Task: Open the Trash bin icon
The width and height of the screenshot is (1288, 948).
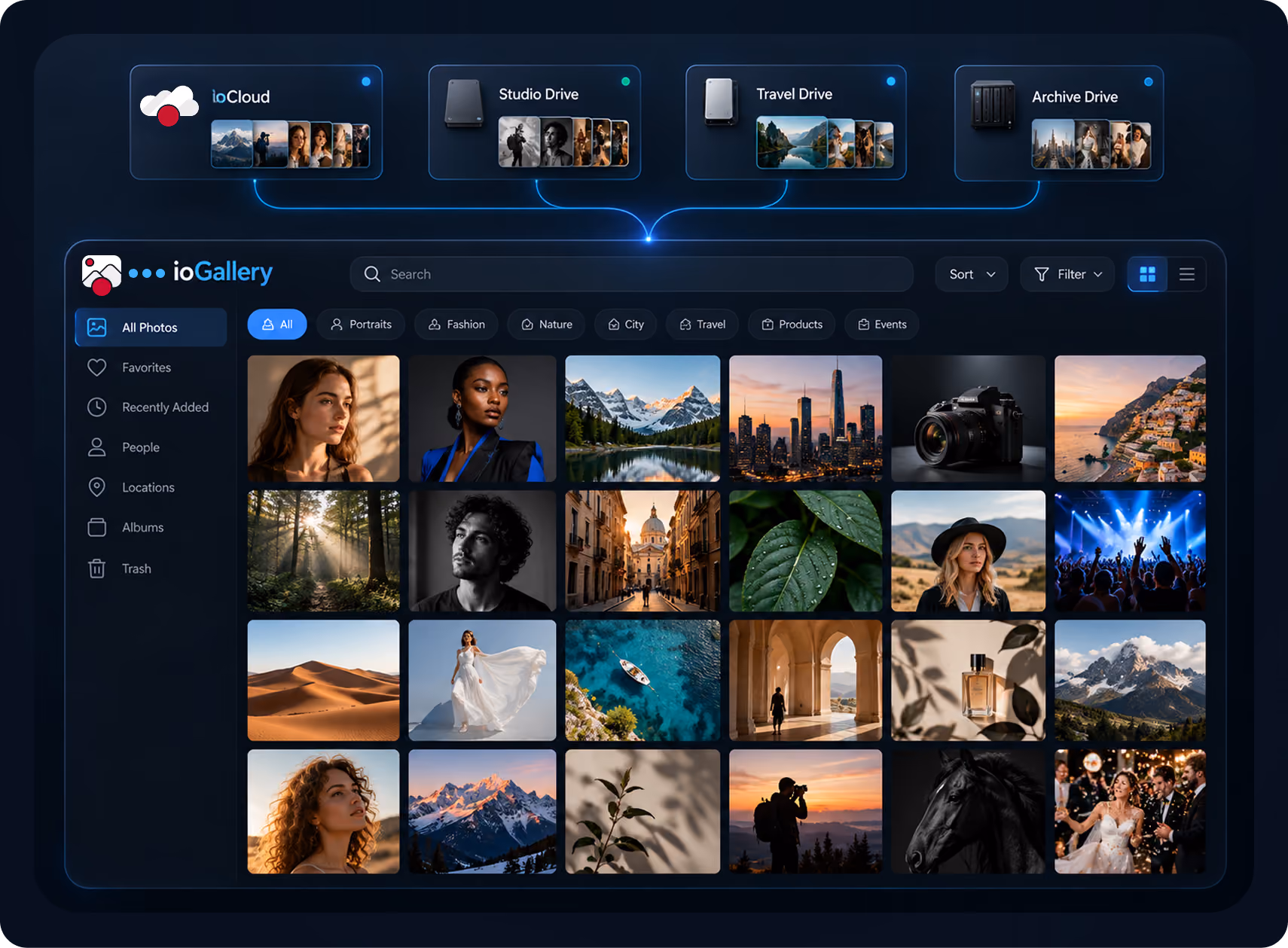Action: (97, 568)
